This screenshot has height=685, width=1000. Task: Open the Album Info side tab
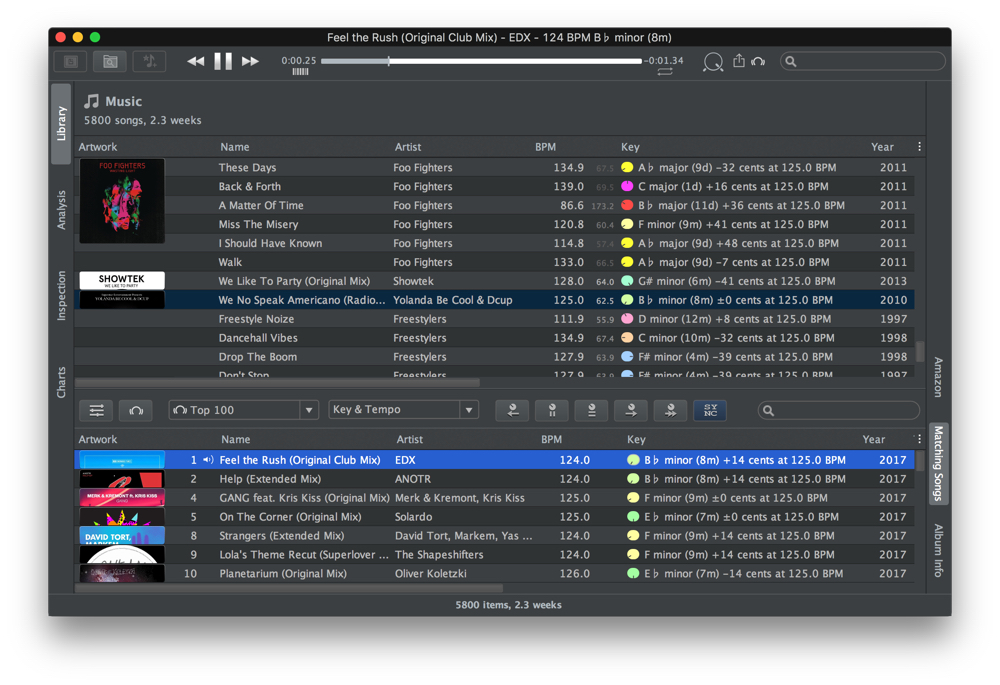938,550
